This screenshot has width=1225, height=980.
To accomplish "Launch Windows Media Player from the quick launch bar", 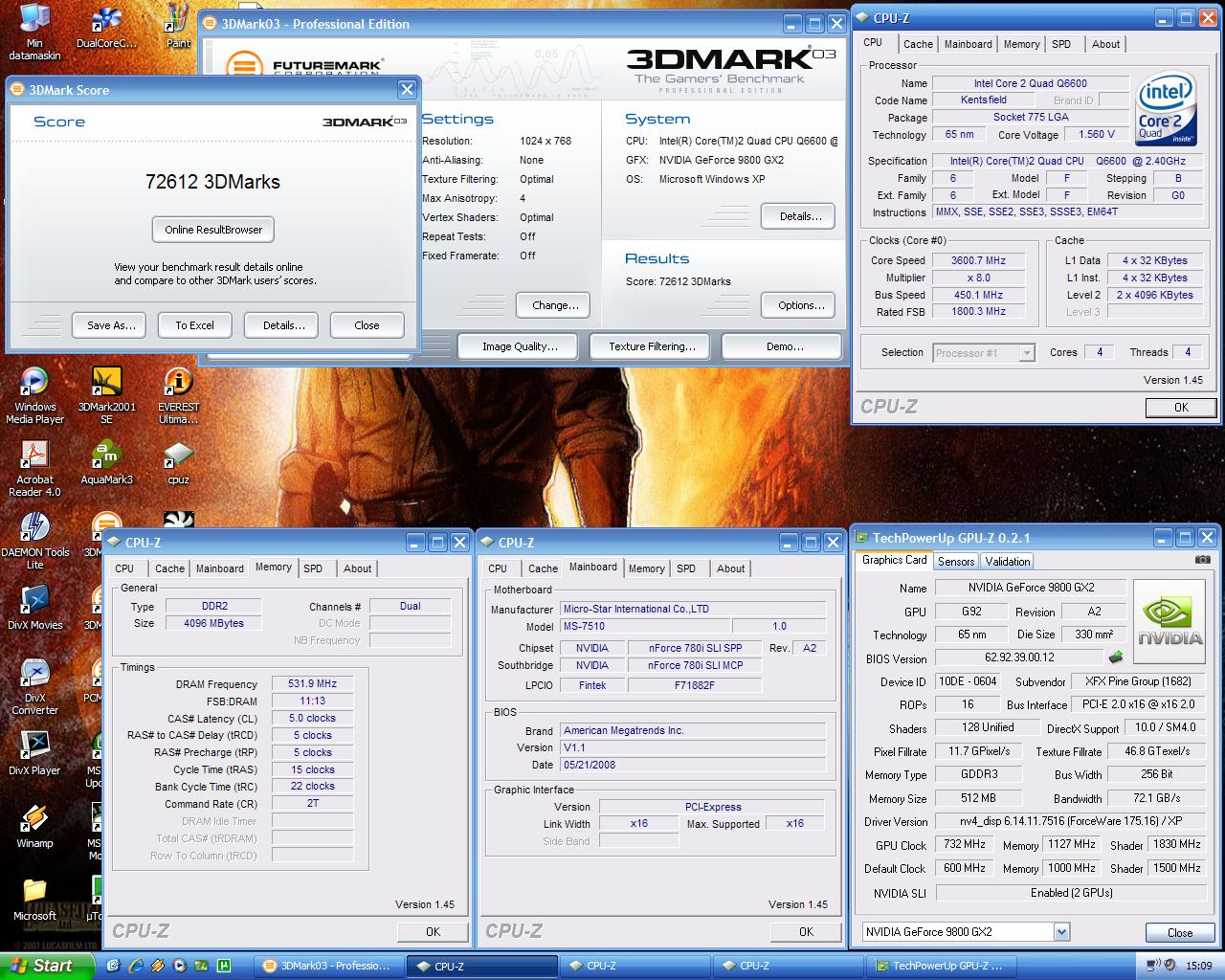I will pyautogui.click(x=178, y=966).
